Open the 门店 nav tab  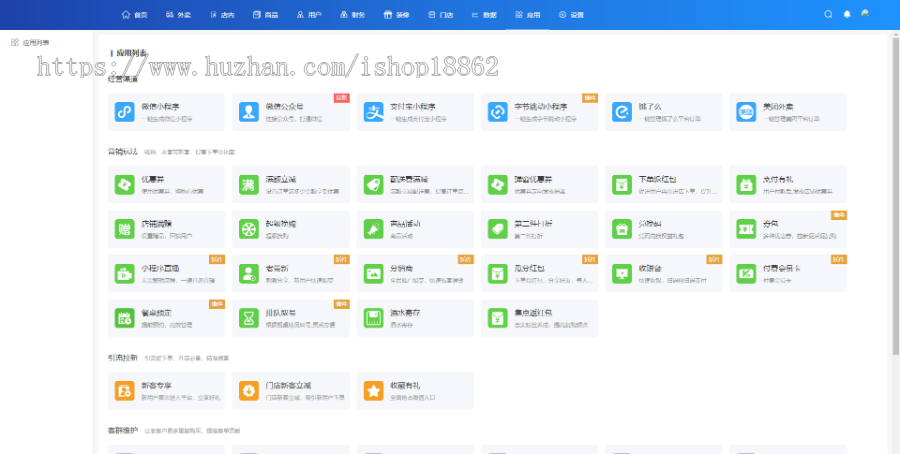(440, 15)
